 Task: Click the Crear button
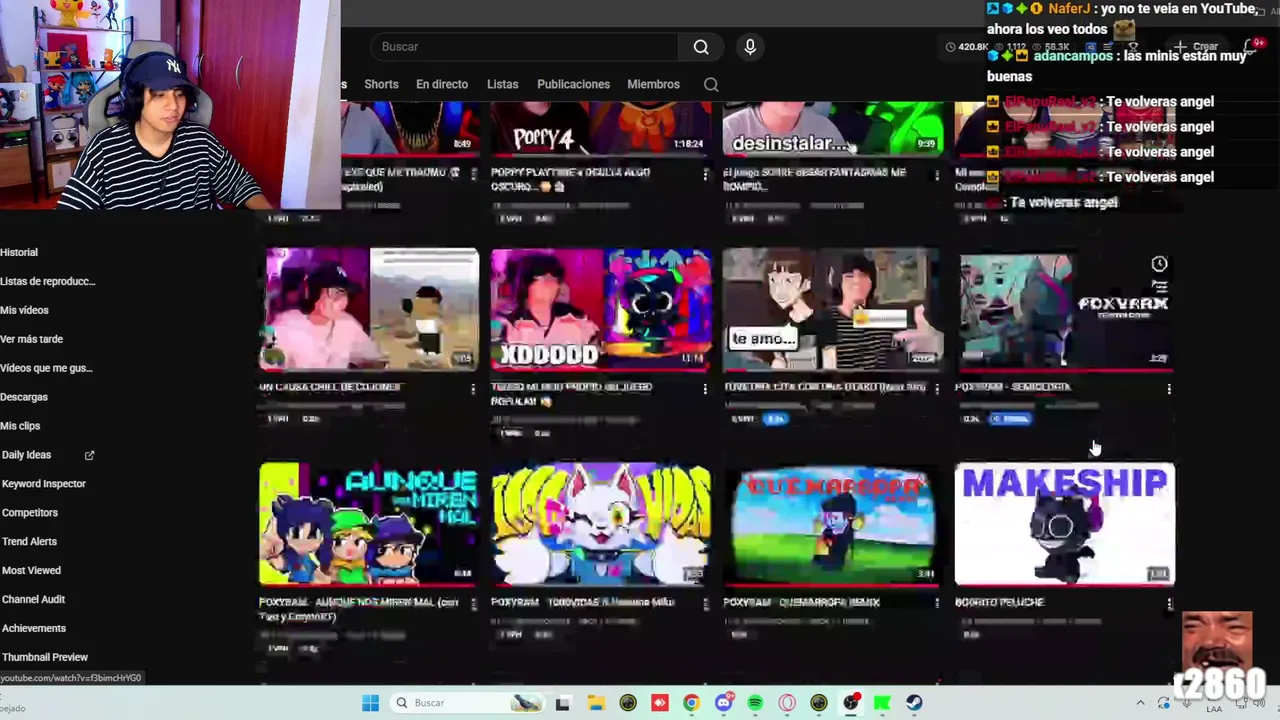coord(1197,47)
